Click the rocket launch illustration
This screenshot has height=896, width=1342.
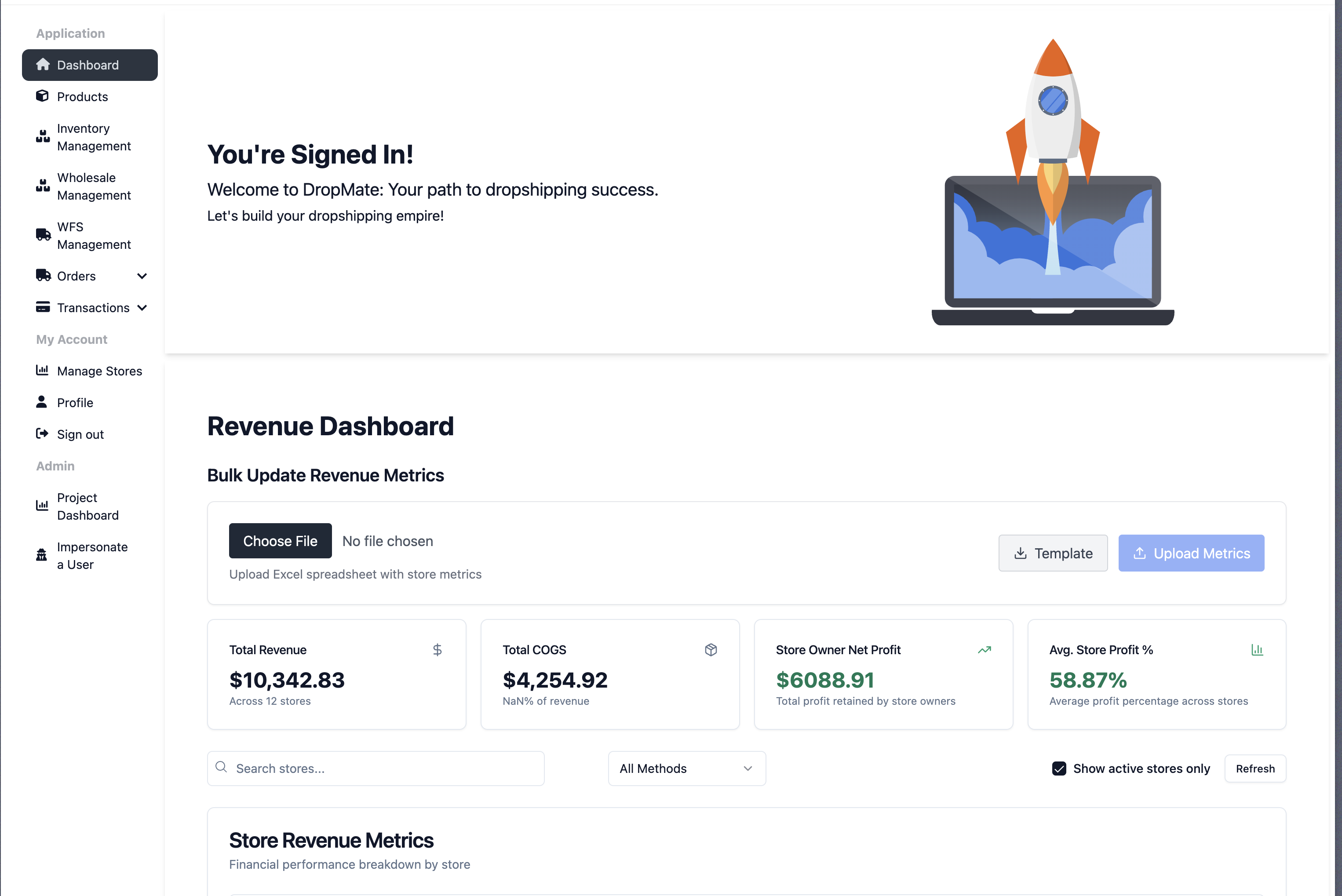[1053, 182]
